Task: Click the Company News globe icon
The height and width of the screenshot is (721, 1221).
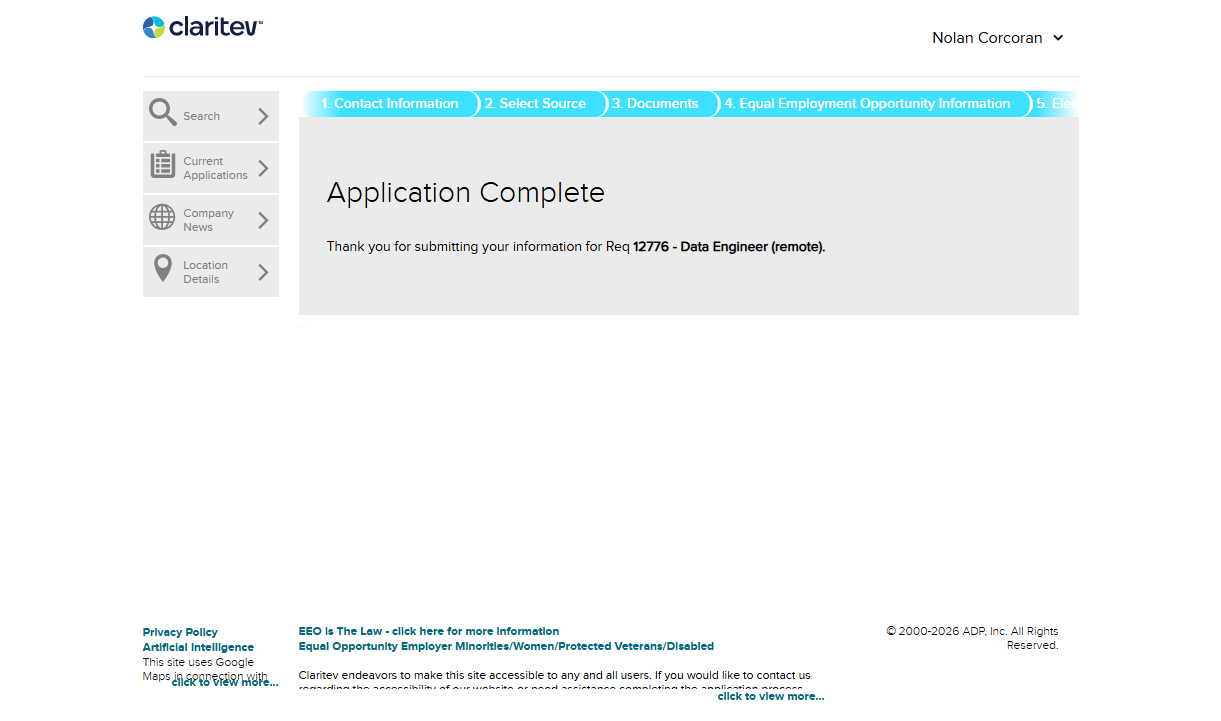Action: pos(162,217)
